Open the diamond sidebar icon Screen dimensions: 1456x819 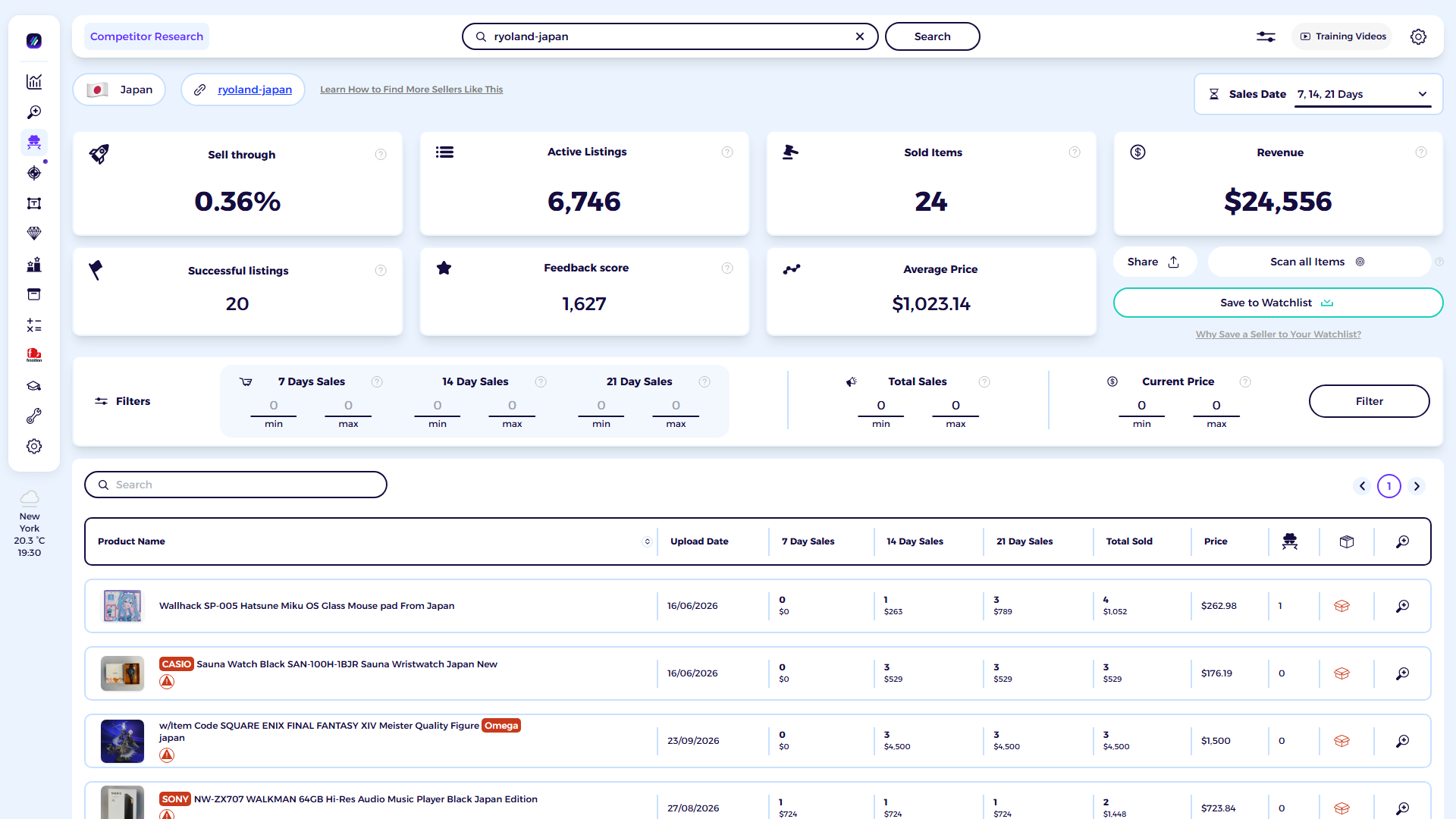coord(34,234)
